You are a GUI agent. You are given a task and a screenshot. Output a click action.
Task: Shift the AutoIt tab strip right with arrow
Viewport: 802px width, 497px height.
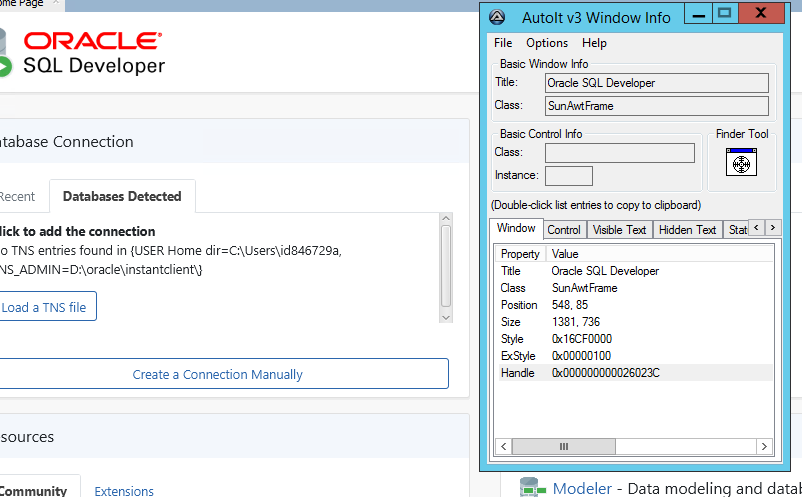pyautogui.click(x=773, y=228)
